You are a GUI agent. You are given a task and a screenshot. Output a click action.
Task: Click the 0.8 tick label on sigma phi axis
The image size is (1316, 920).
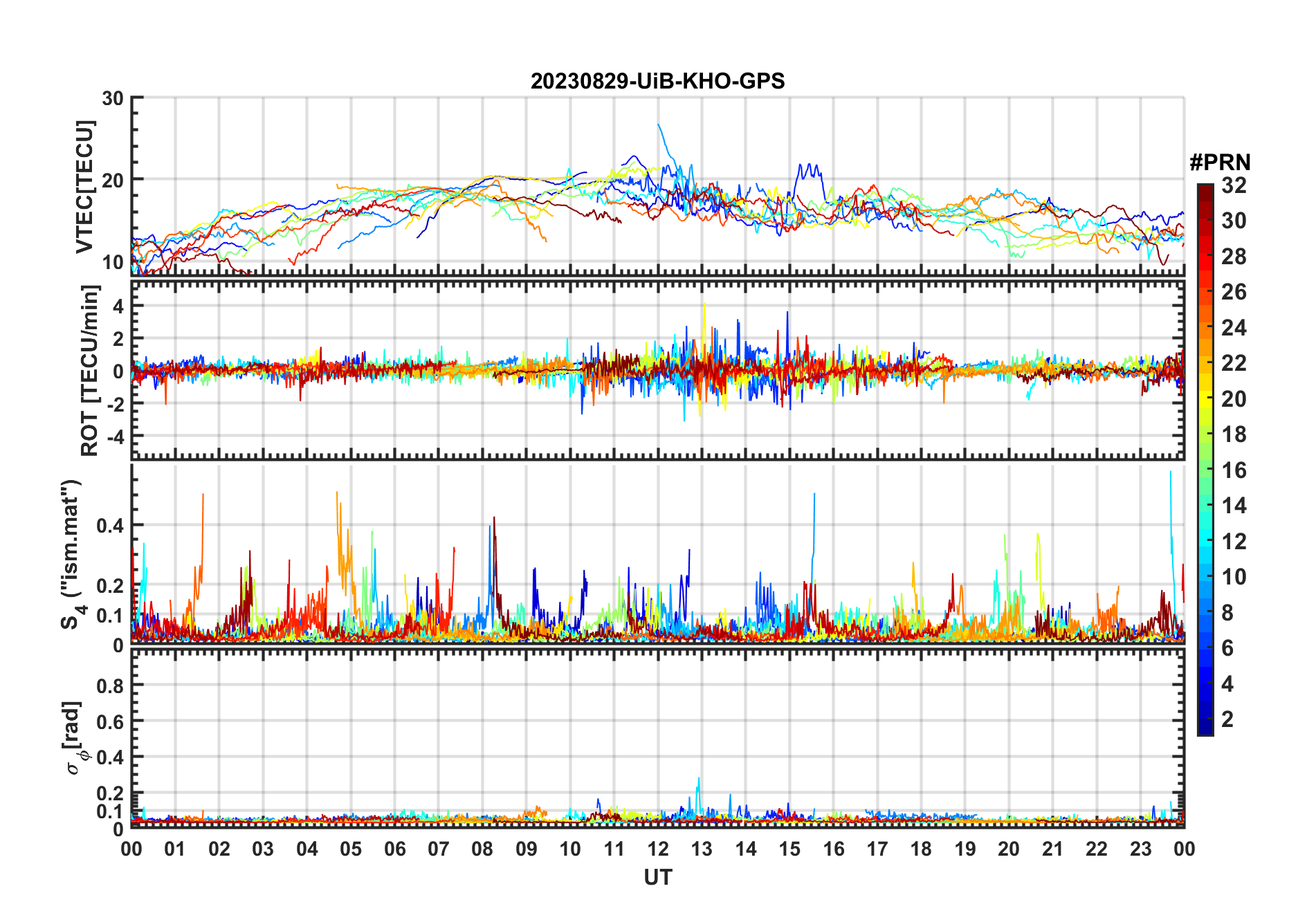click(x=110, y=686)
